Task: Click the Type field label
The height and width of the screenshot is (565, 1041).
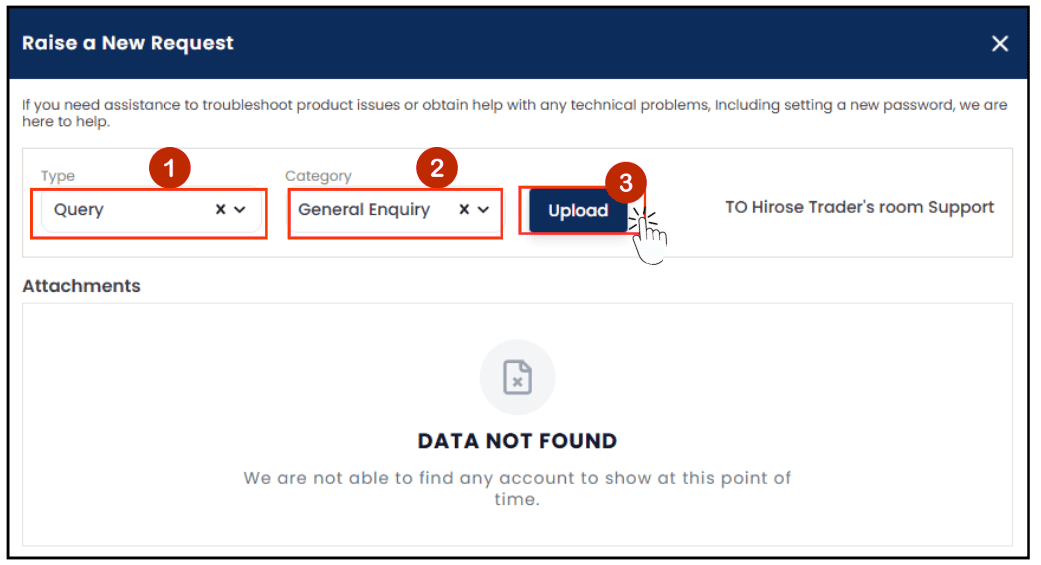Action: click(x=58, y=176)
